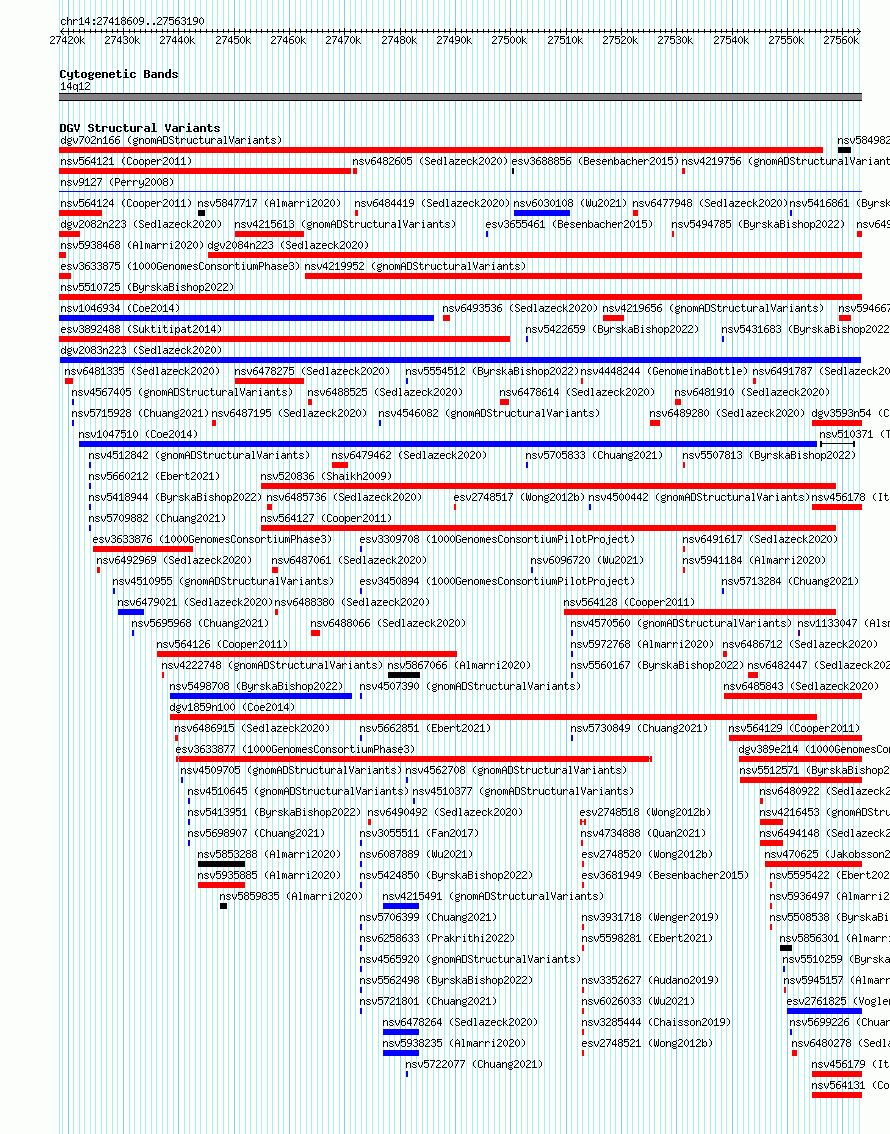Open the esv3309708 (1000GenomesConsortiumPilotProject) label
This screenshot has width=890, height=1134.
[497, 539]
